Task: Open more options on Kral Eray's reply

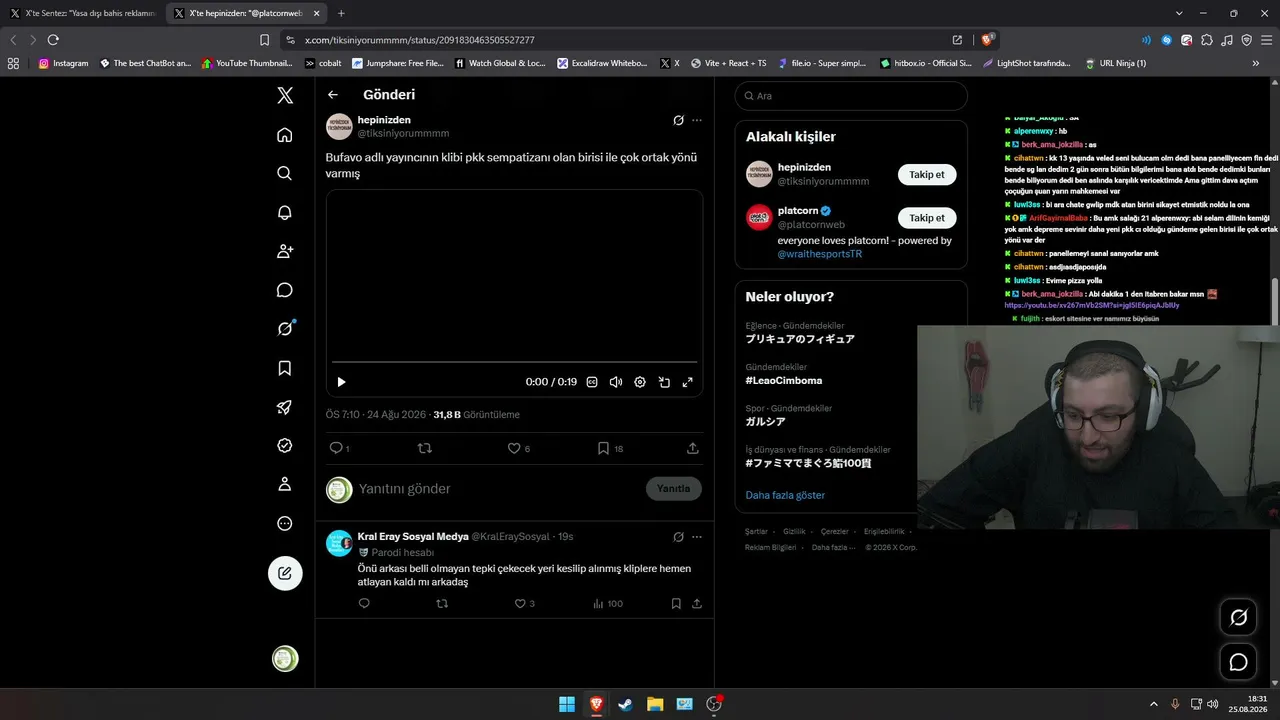Action: (697, 537)
